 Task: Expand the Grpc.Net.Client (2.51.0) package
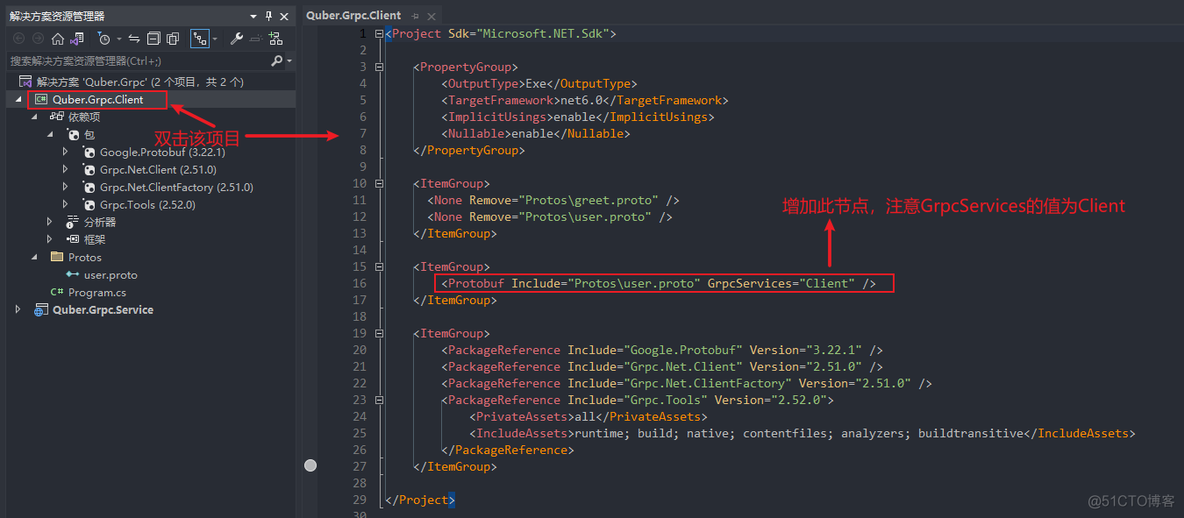click(66, 169)
